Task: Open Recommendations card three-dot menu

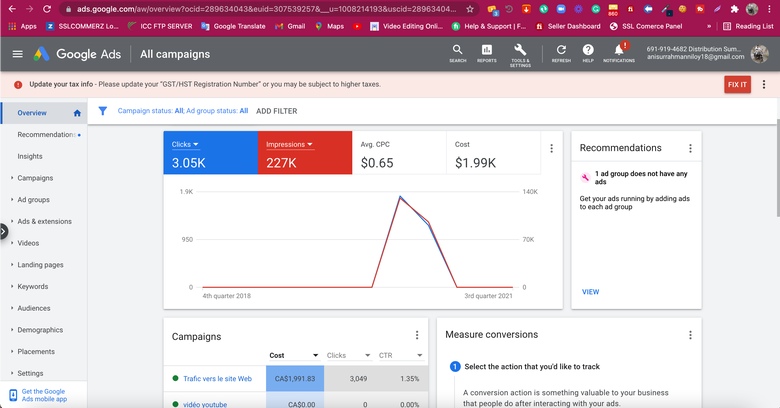Action: [690, 148]
